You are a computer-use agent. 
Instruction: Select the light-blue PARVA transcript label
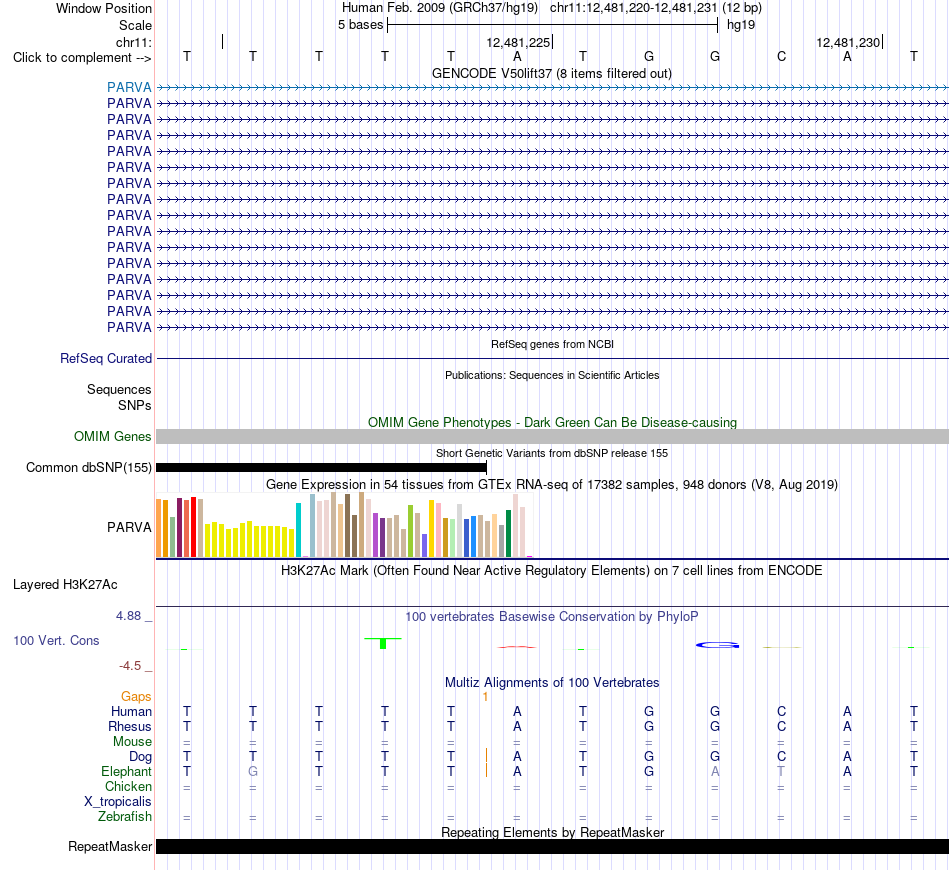pyautogui.click(x=129, y=87)
